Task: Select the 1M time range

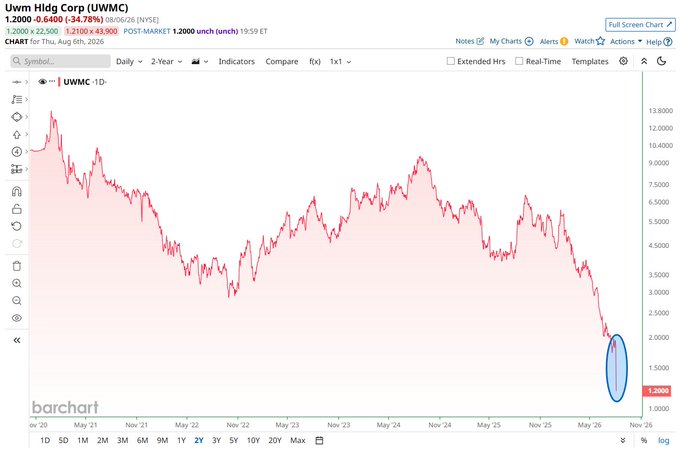Action: [82, 440]
